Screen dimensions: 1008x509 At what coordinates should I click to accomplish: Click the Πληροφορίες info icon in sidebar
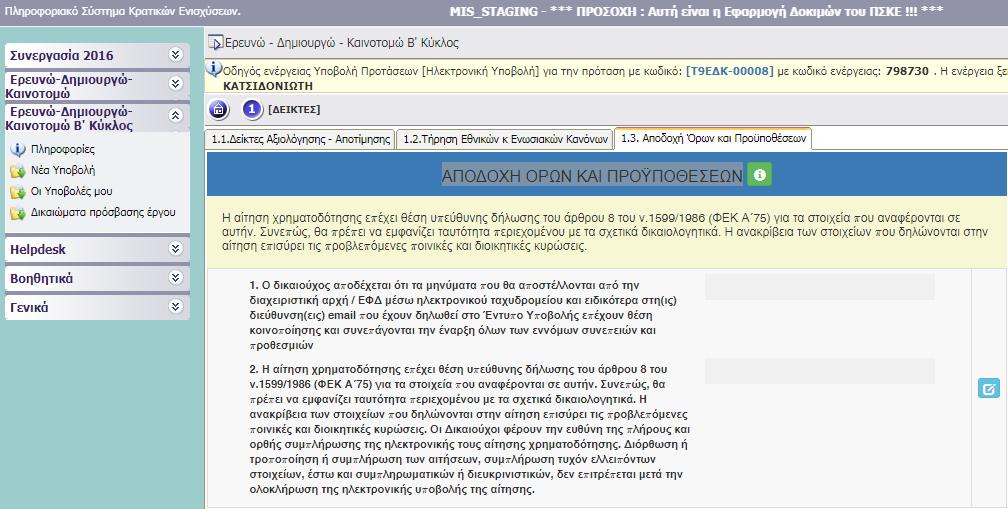(x=17, y=149)
